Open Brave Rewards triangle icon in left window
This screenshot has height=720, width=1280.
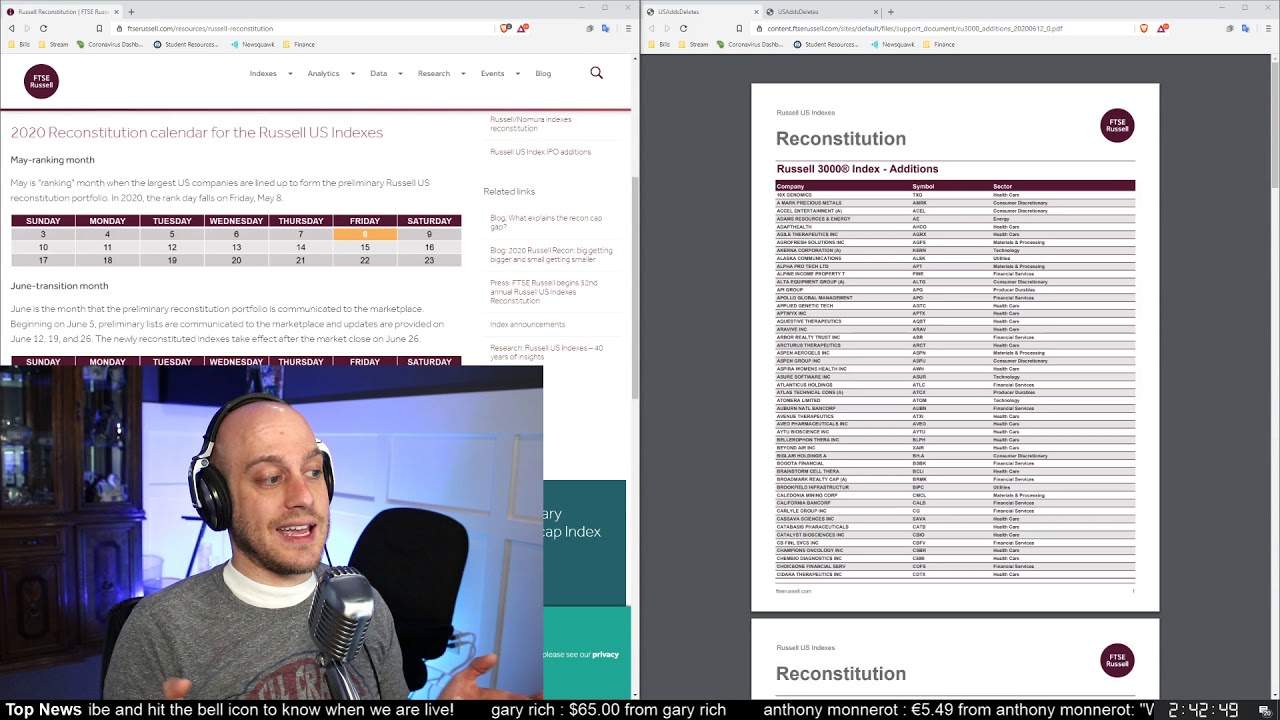[522, 28]
